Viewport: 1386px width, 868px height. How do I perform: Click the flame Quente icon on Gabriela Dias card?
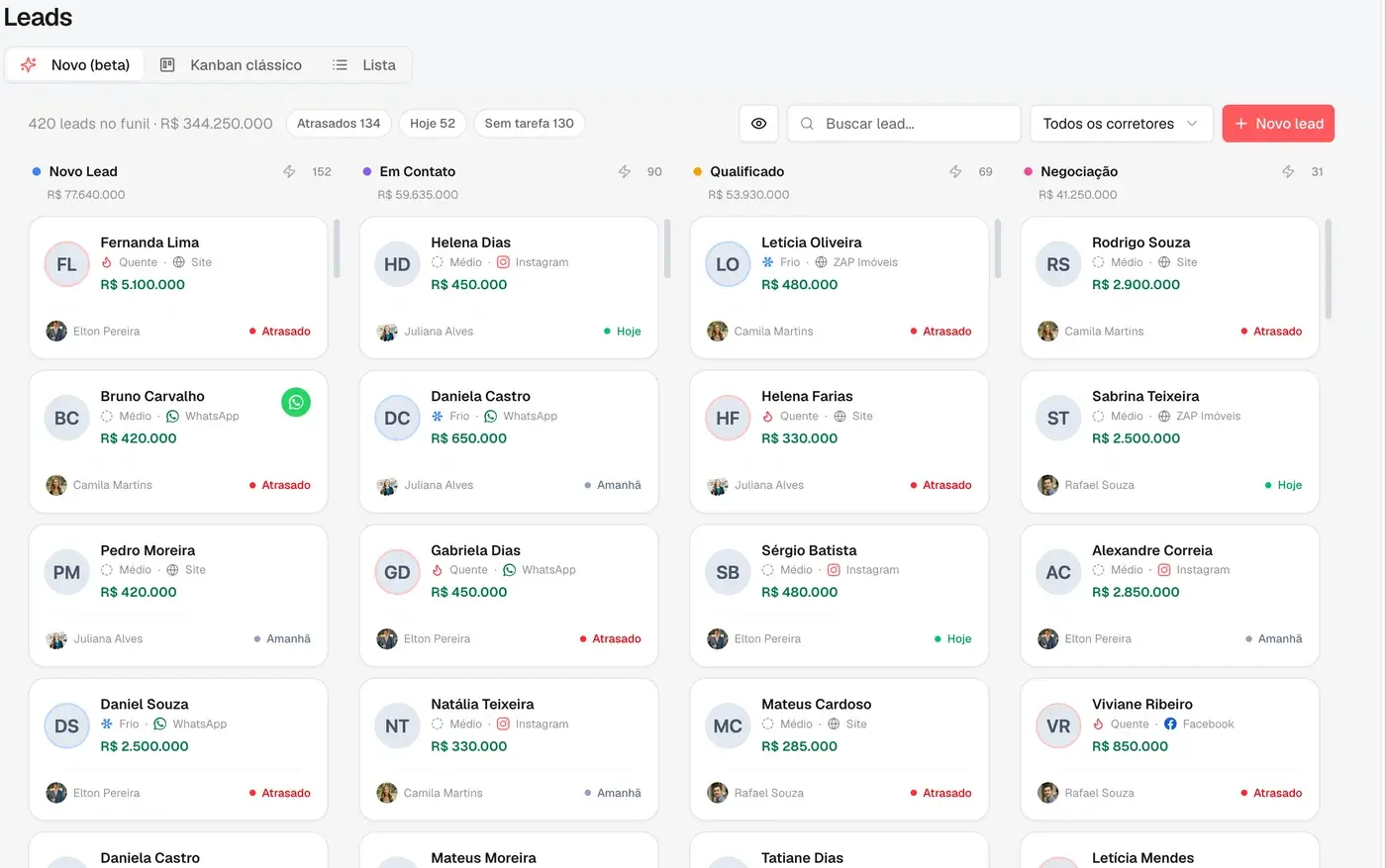(438, 570)
